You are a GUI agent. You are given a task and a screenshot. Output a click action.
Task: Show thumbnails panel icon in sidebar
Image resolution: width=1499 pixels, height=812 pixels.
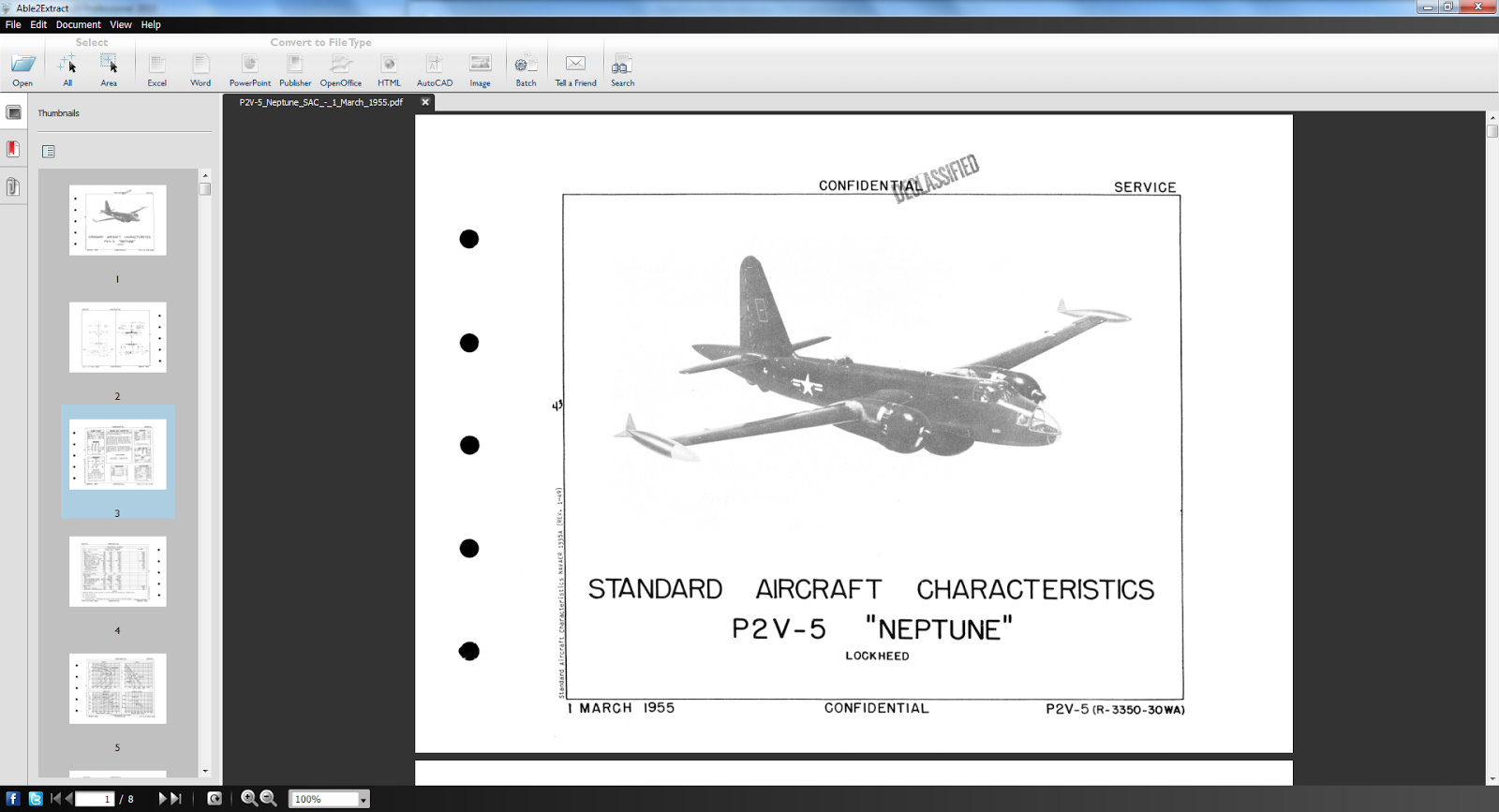13,112
